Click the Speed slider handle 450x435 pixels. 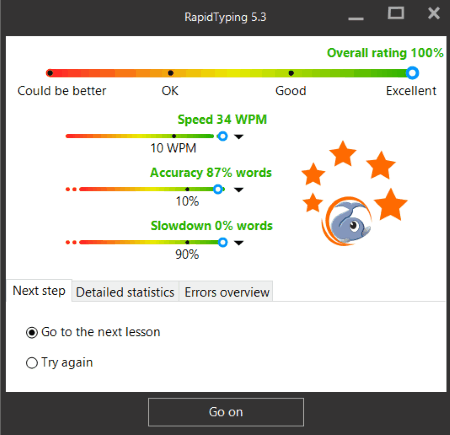223,136
